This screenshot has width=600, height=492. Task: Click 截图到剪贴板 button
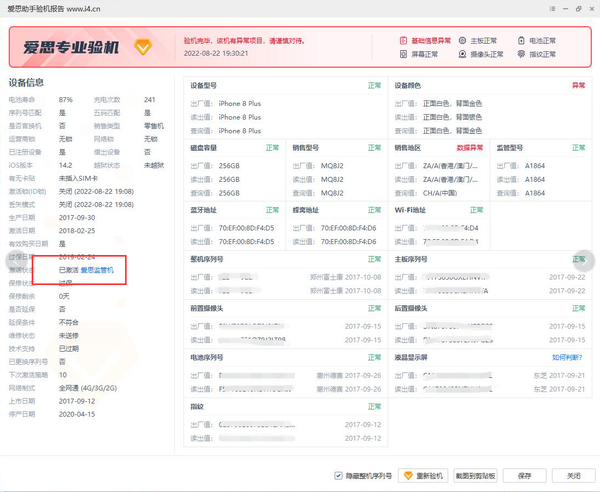click(x=475, y=476)
